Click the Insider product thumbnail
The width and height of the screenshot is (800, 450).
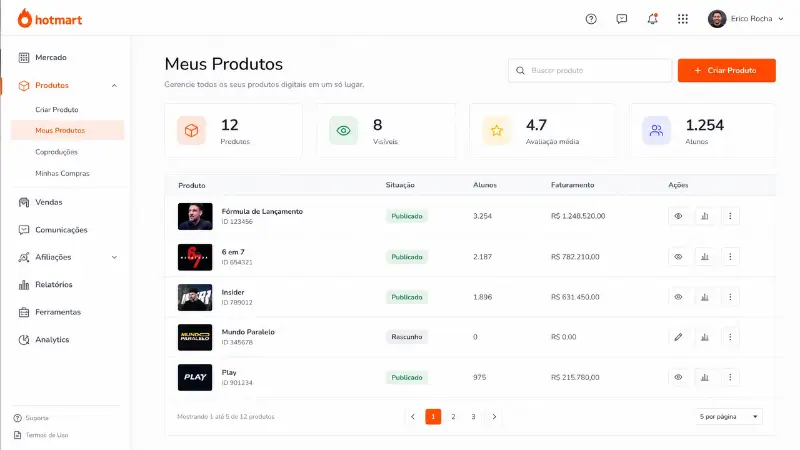click(195, 297)
